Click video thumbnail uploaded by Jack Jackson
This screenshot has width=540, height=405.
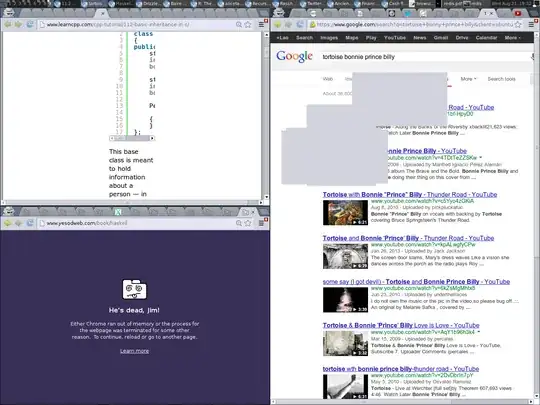click(345, 256)
